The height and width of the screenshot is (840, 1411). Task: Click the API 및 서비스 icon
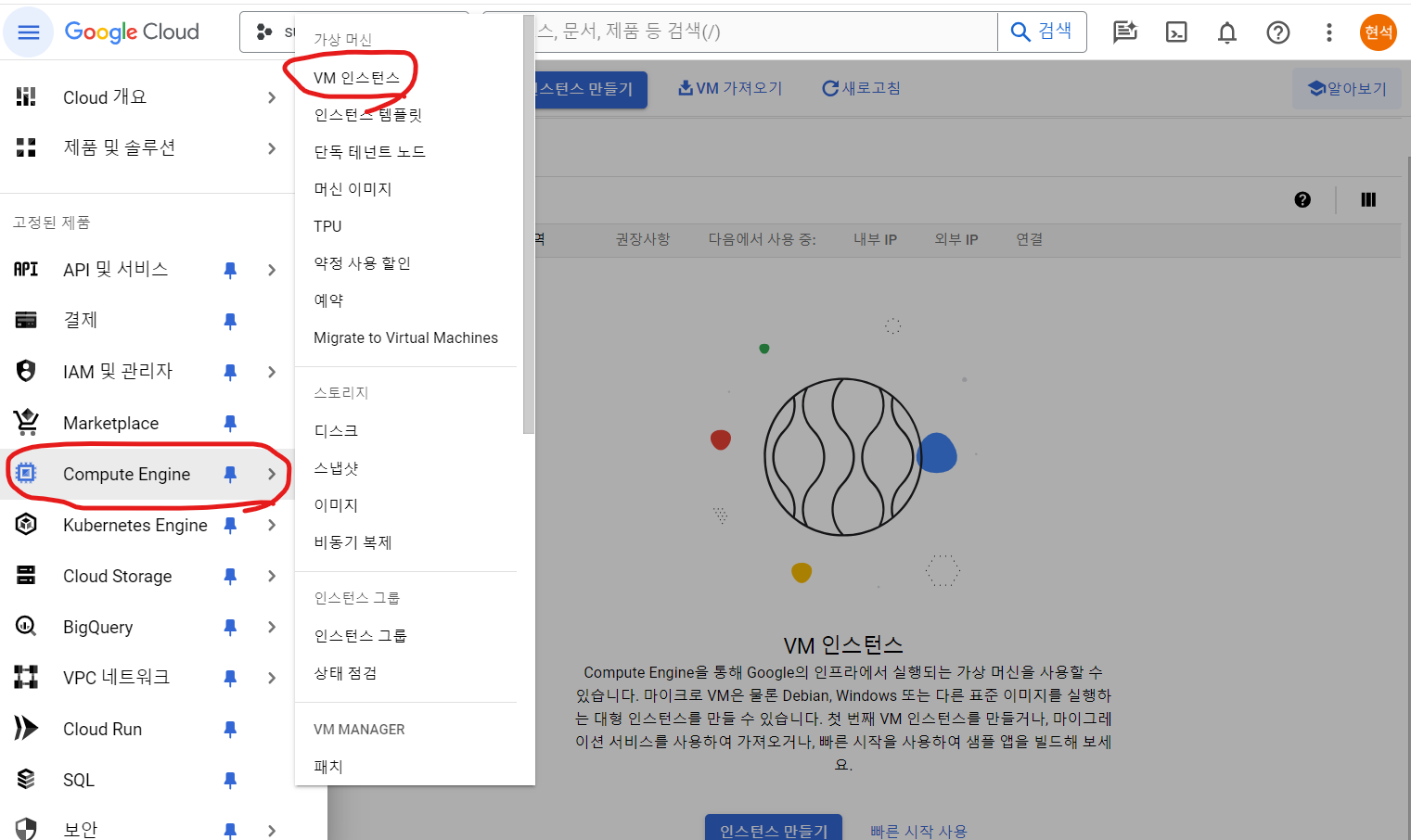(26, 269)
